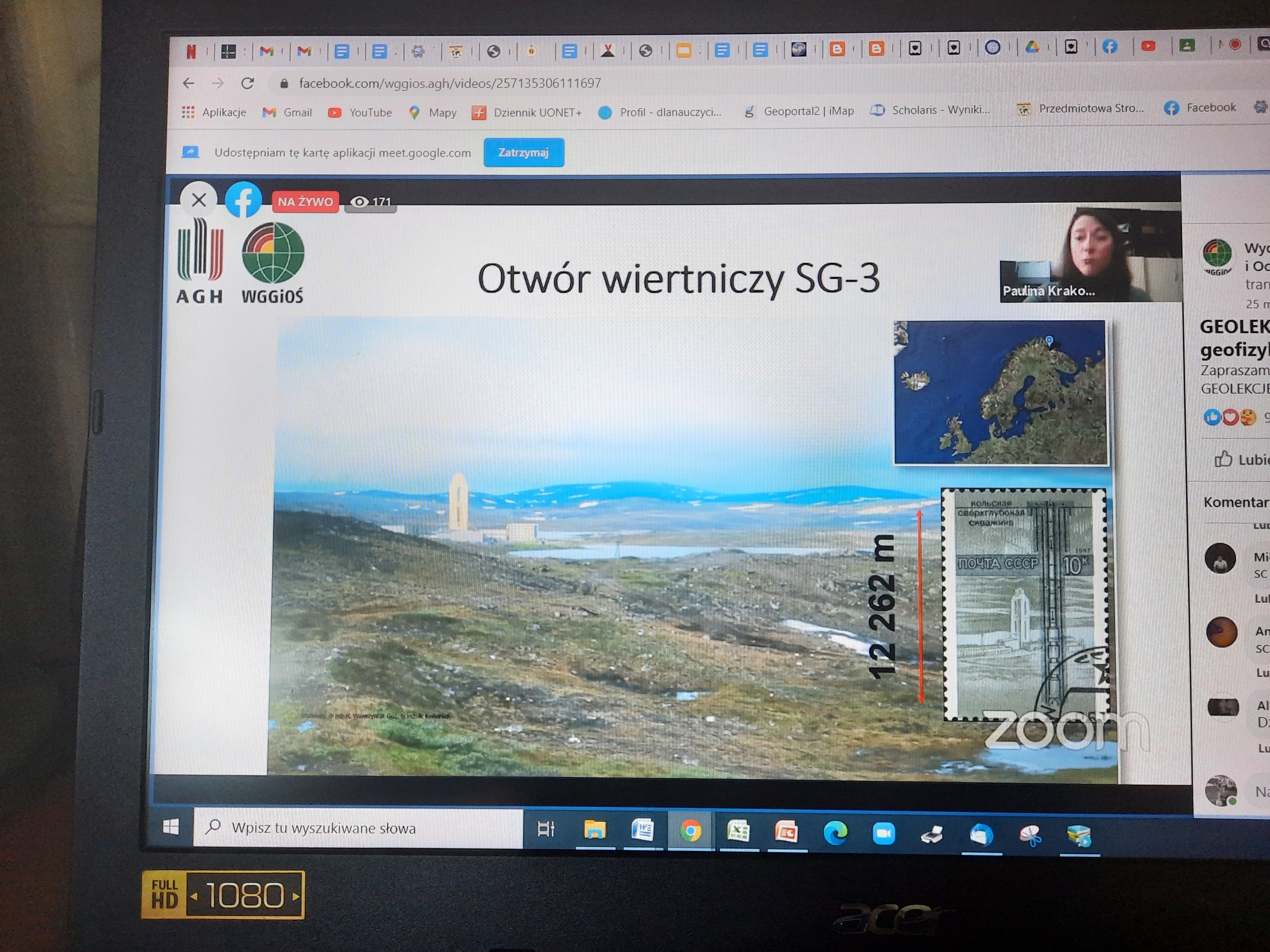This screenshot has height=952, width=1270.
Task: Click the Komentarze heading
Action: (x=1236, y=503)
